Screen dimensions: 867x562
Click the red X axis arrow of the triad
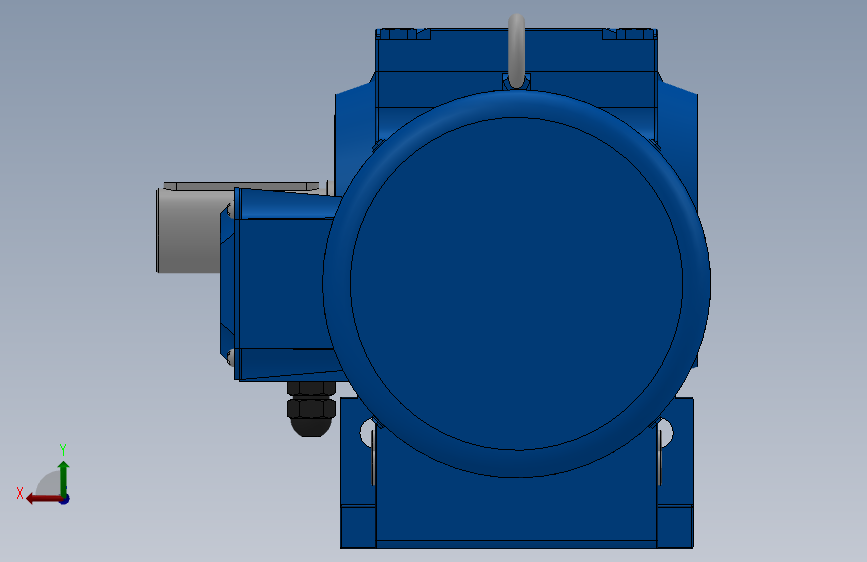[x=43, y=499]
